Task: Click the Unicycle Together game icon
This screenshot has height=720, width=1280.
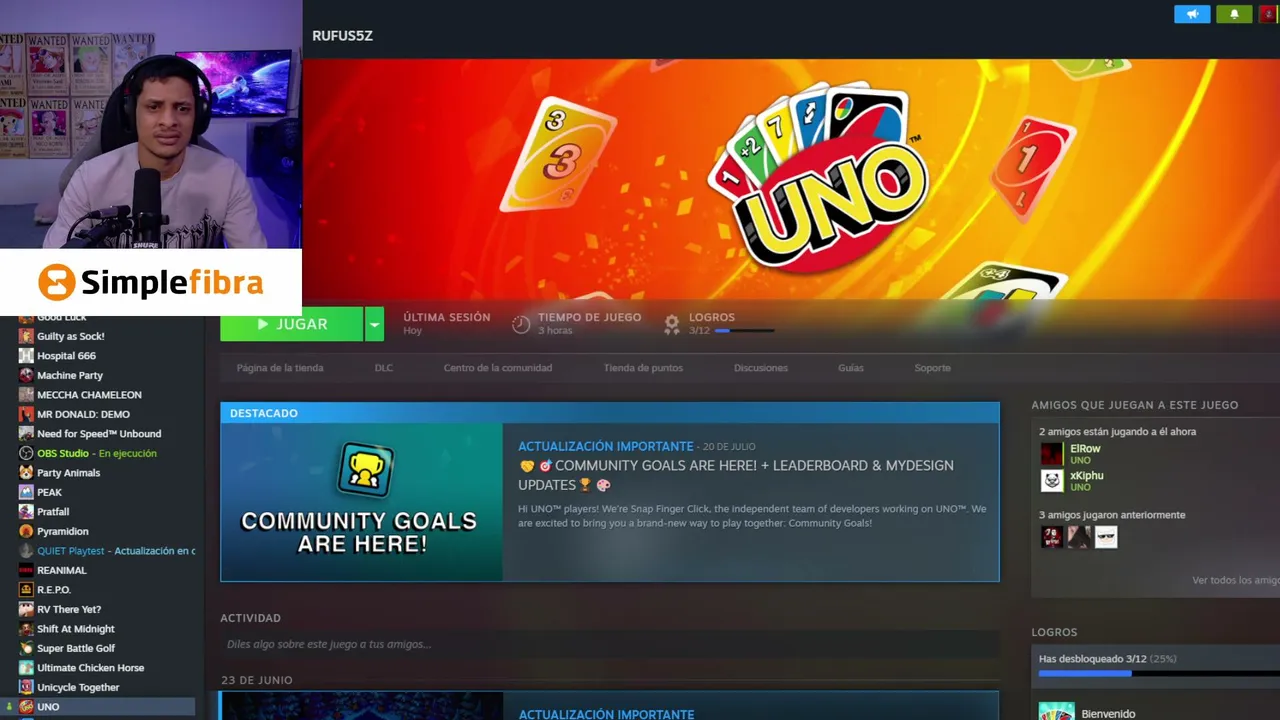Action: click(26, 687)
